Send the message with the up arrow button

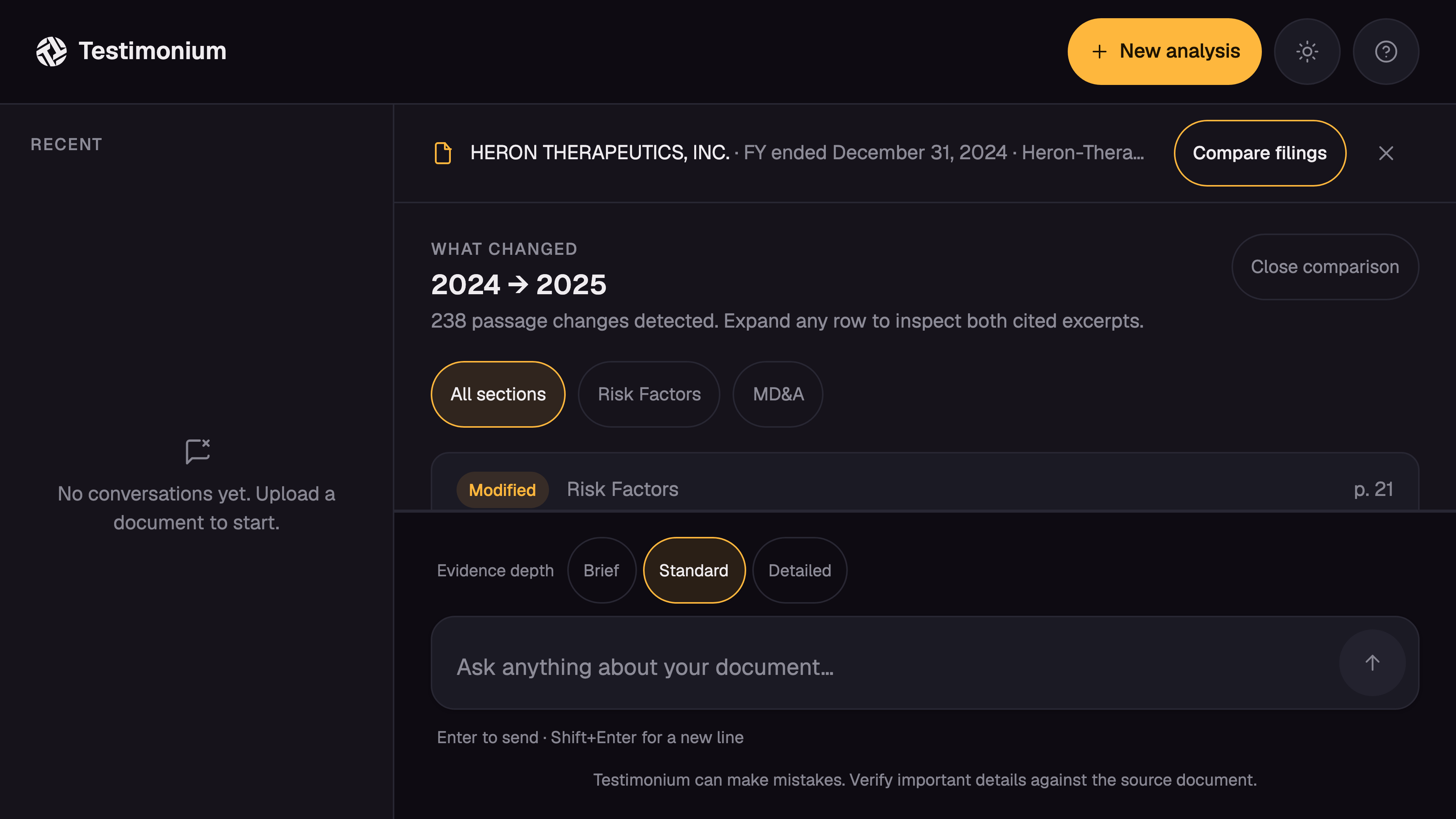(x=1372, y=662)
